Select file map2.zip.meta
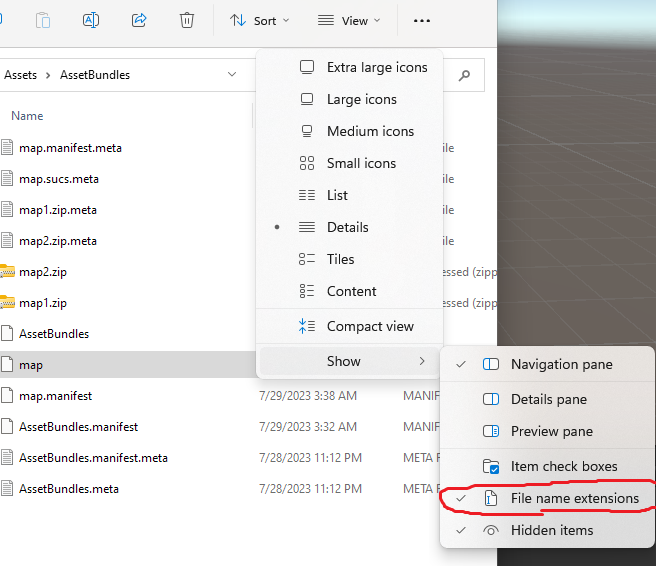Viewport: 656px width, 566px height. pyautogui.click(x=58, y=241)
